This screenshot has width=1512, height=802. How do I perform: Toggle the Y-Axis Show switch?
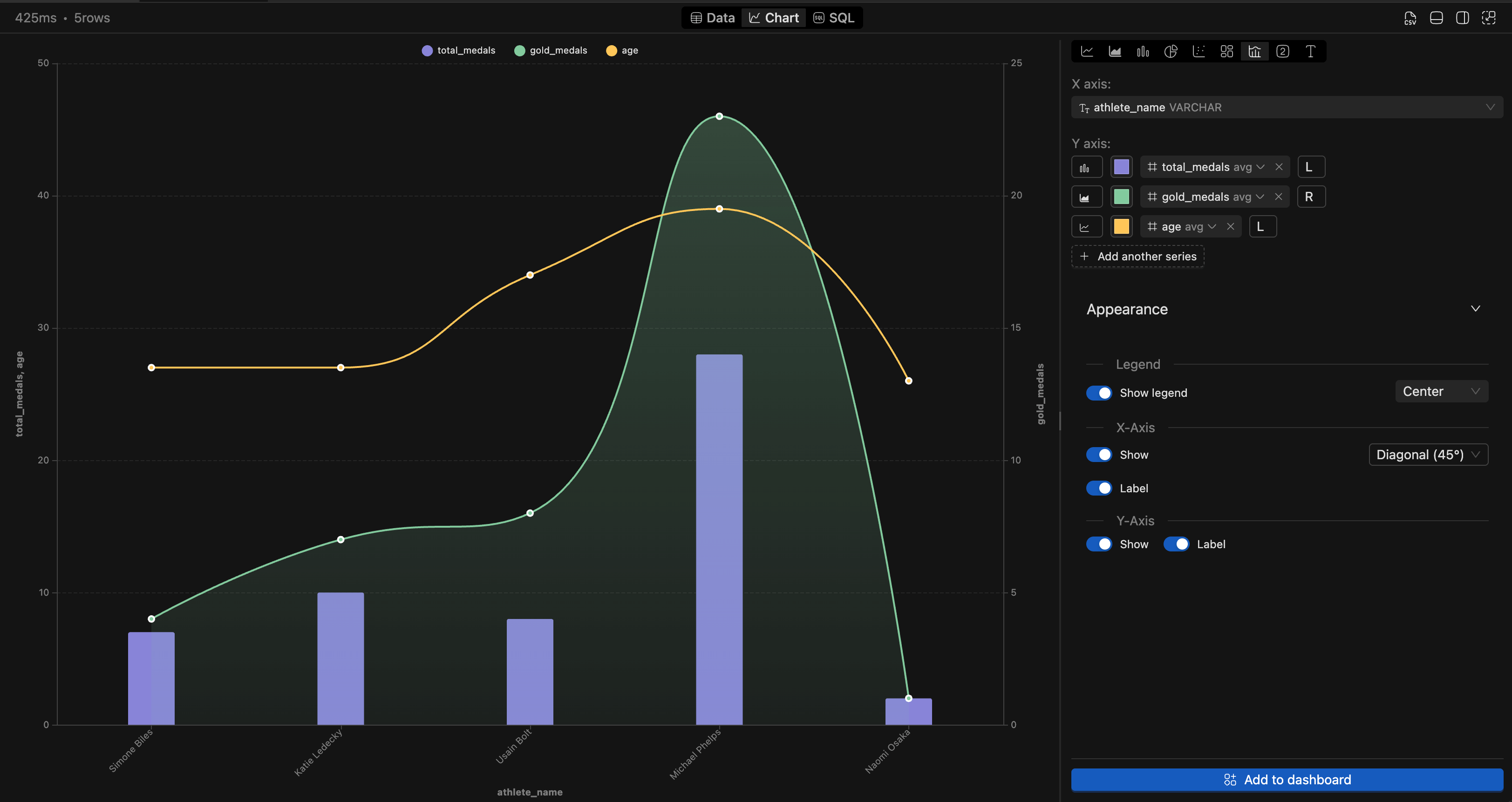click(x=1098, y=544)
